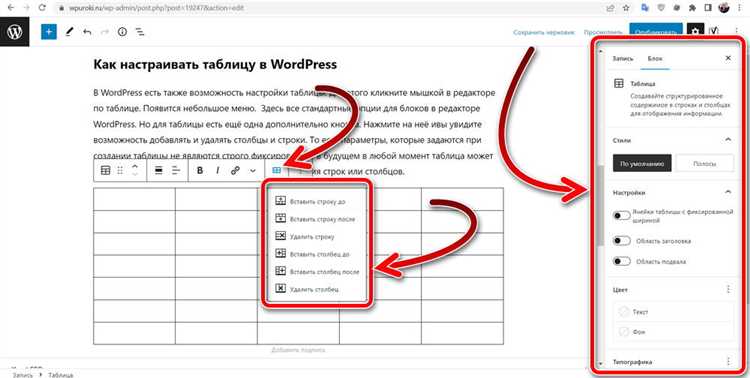750x378 pixels.
Task: Click Таблица in the bottom breadcrumb
Action: (x=60, y=375)
